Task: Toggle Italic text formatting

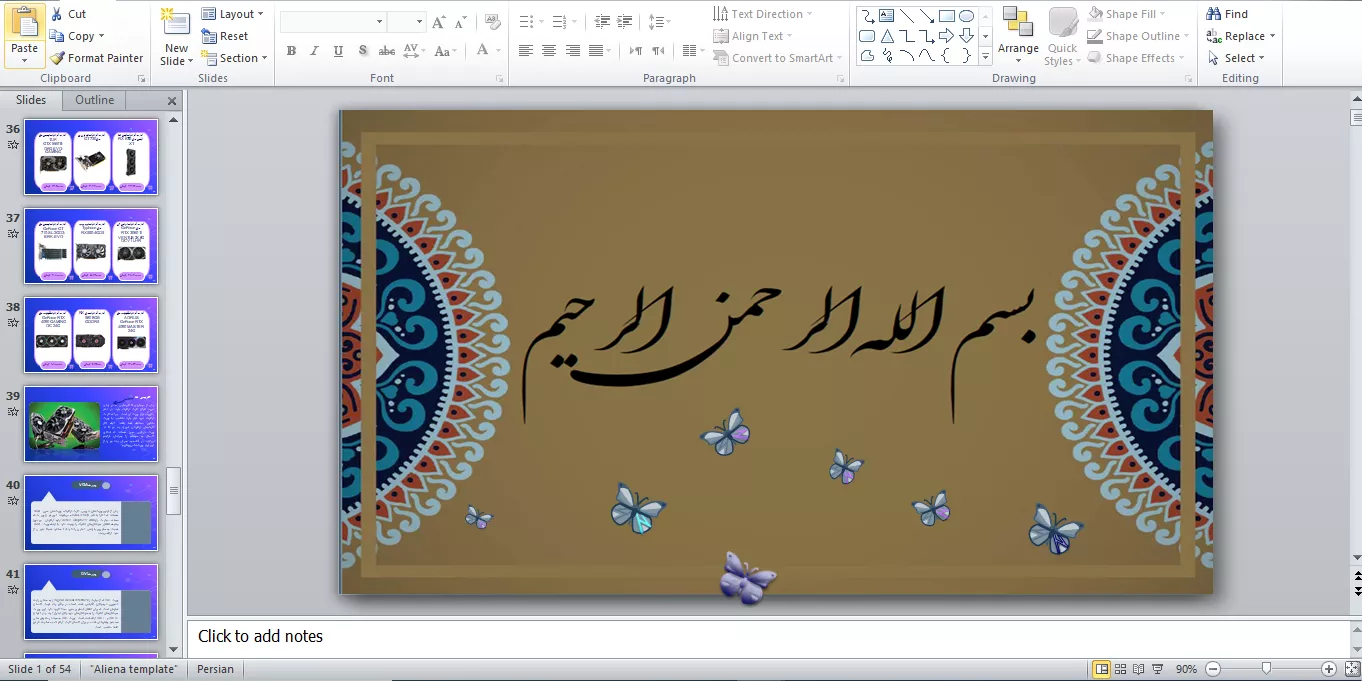Action: pyautogui.click(x=314, y=51)
